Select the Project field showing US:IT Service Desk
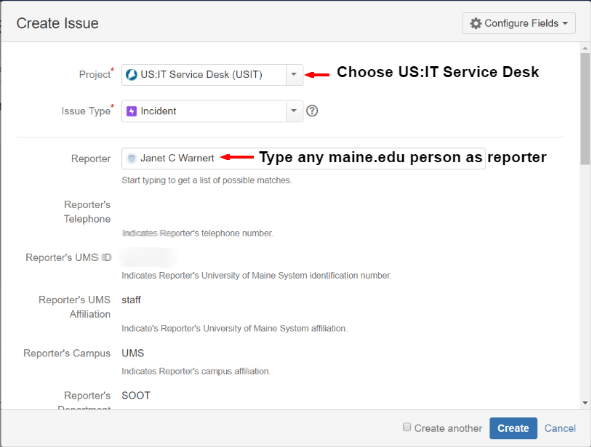This screenshot has height=447, width=591. [x=212, y=75]
